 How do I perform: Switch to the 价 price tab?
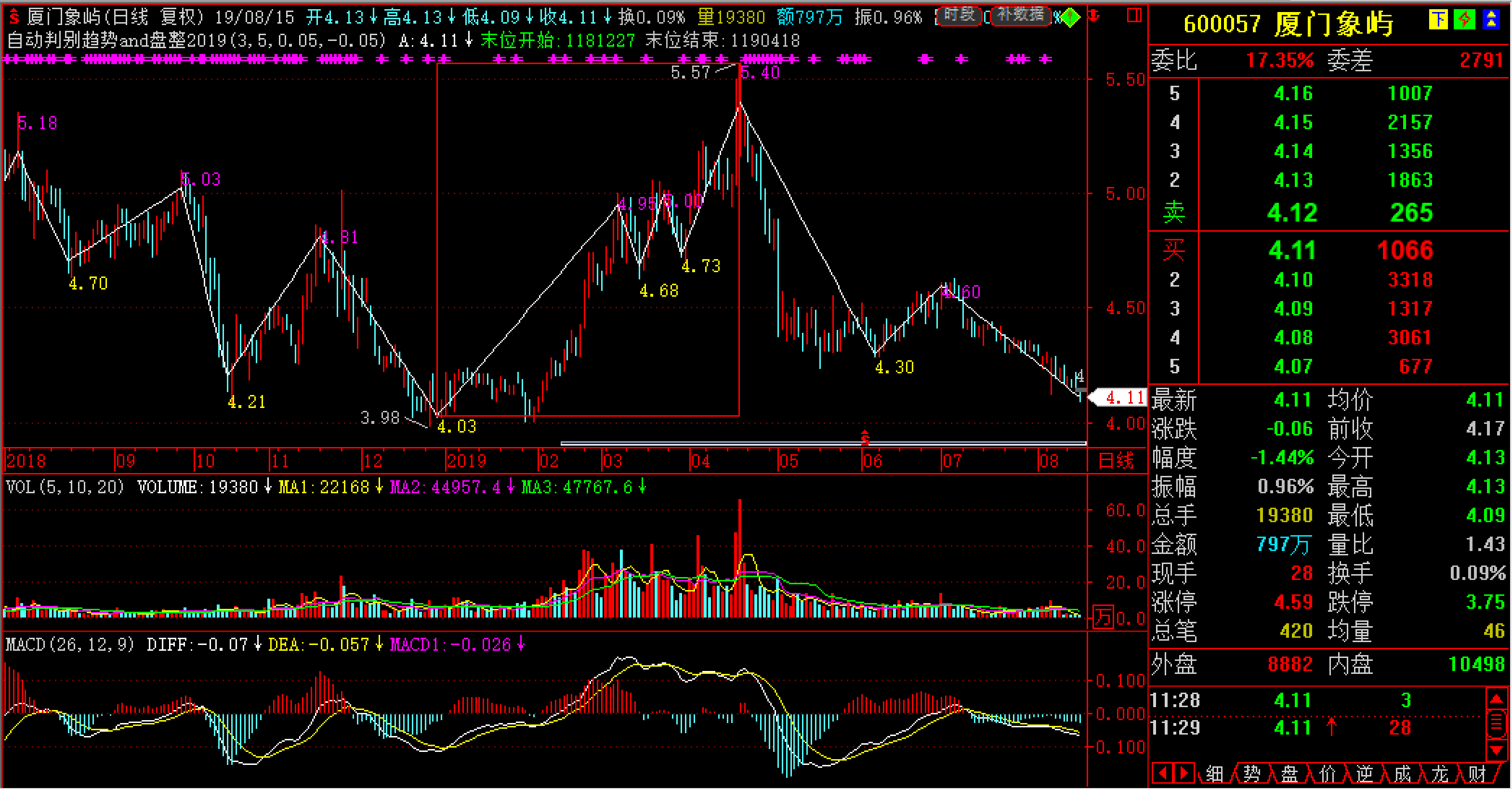[x=1327, y=774]
